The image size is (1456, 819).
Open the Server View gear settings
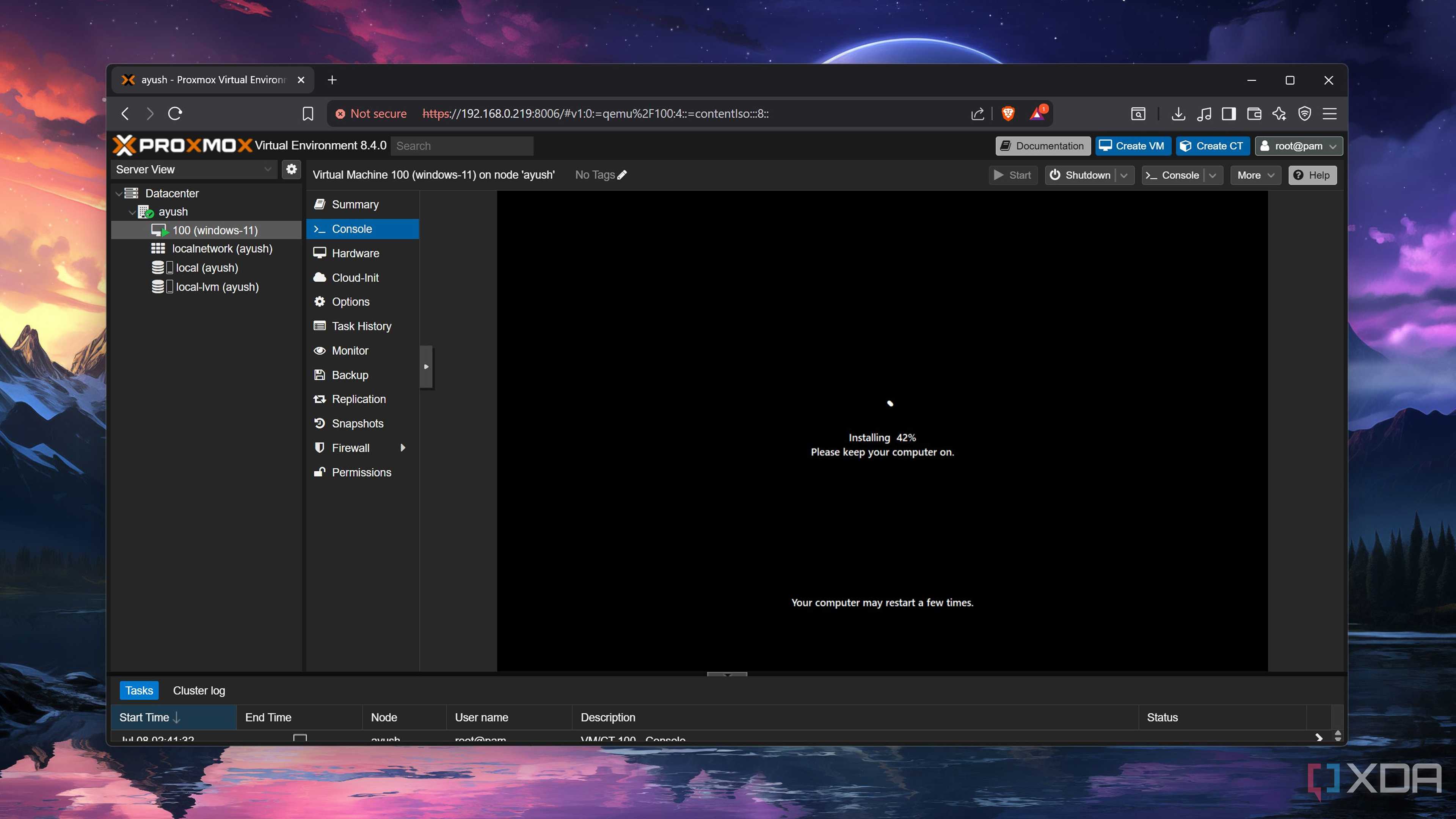point(292,169)
